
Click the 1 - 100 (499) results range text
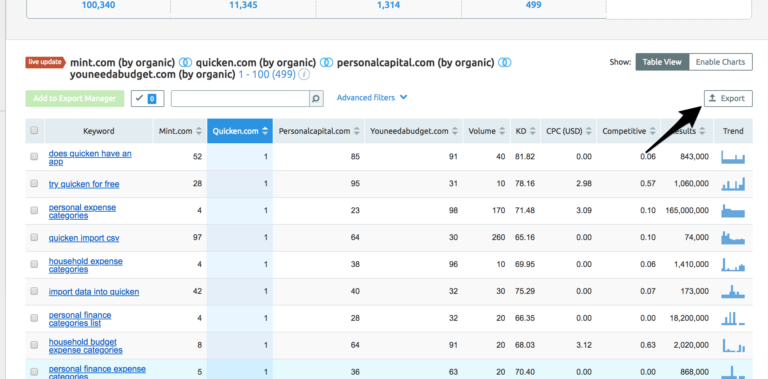click(267, 74)
